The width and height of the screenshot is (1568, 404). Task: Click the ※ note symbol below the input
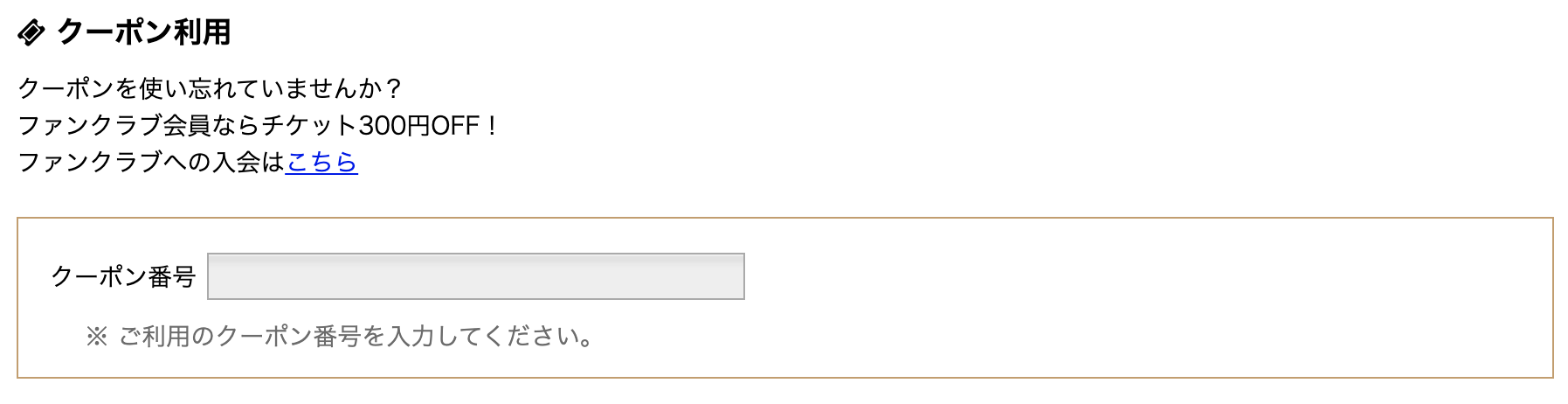click(x=96, y=337)
